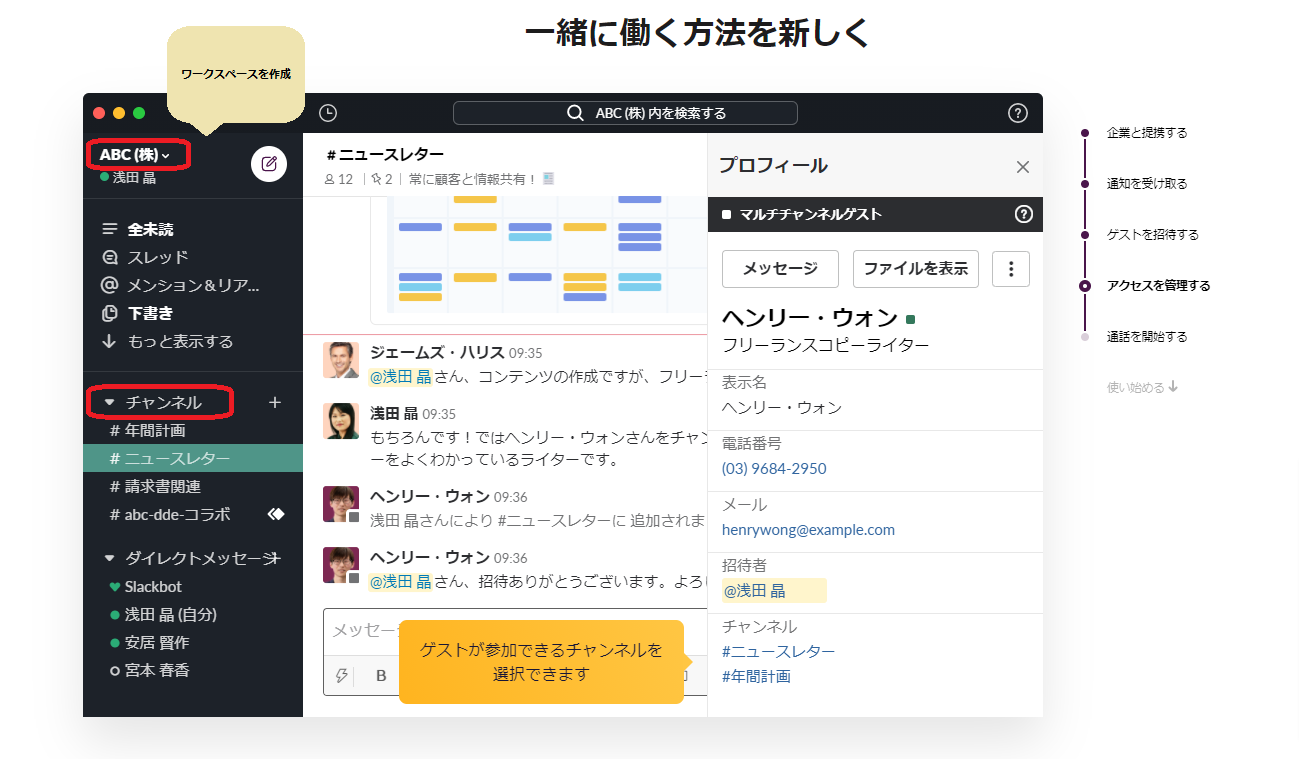This screenshot has height=759, width=1299.
Task: Click the #ニュースレター channel header title
Action: [x=385, y=154]
